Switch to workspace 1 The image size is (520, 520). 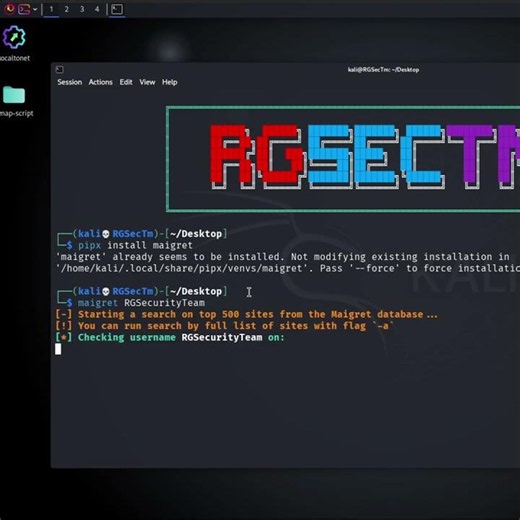[x=51, y=9]
